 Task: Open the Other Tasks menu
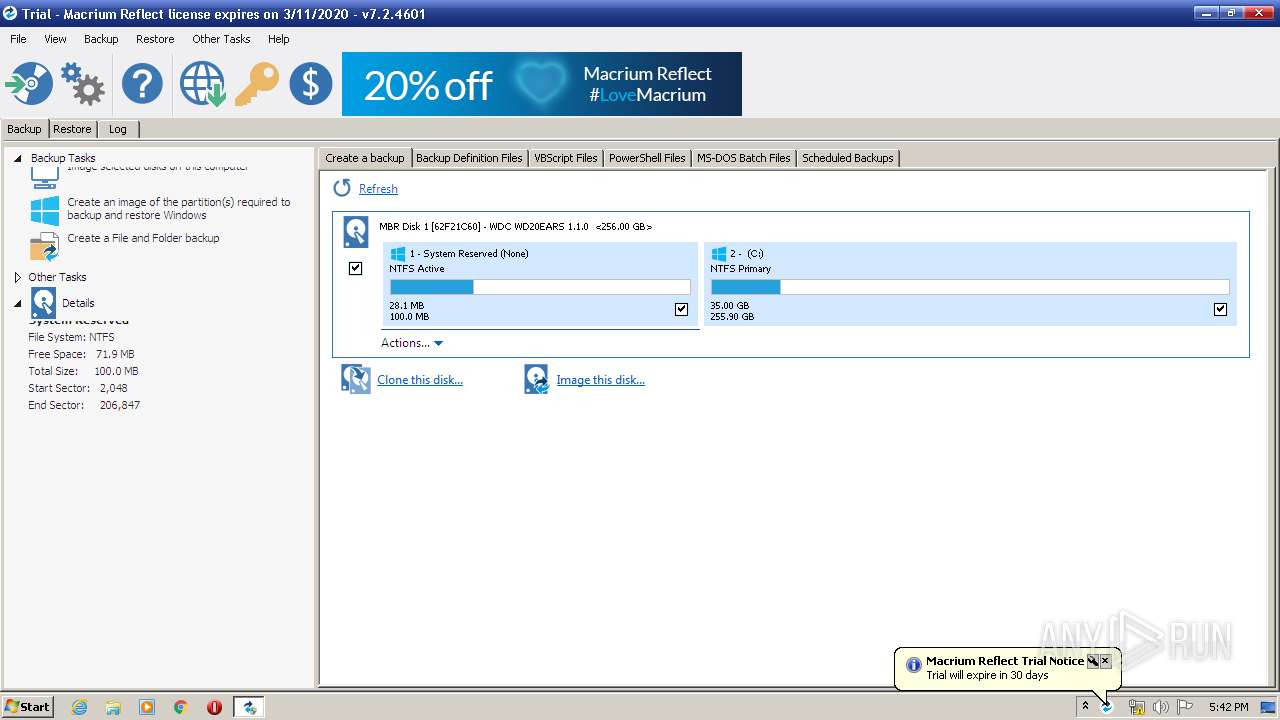click(221, 39)
